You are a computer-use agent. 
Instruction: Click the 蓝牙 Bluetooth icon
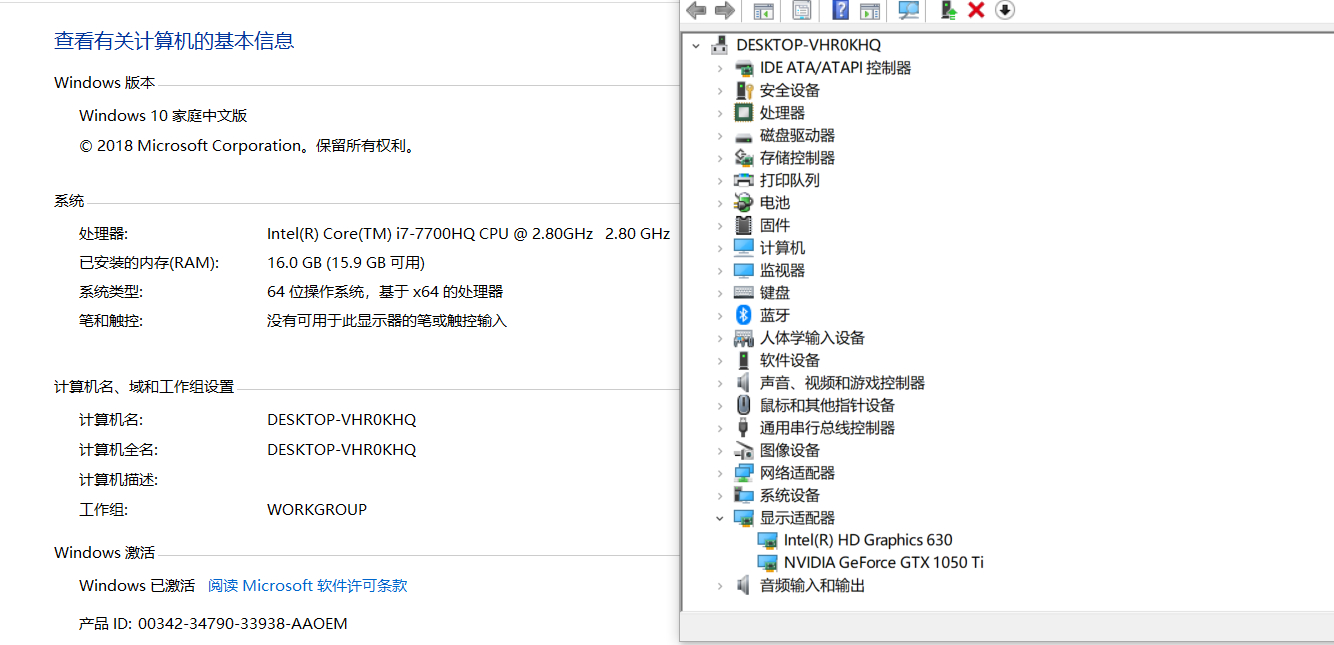[743, 315]
